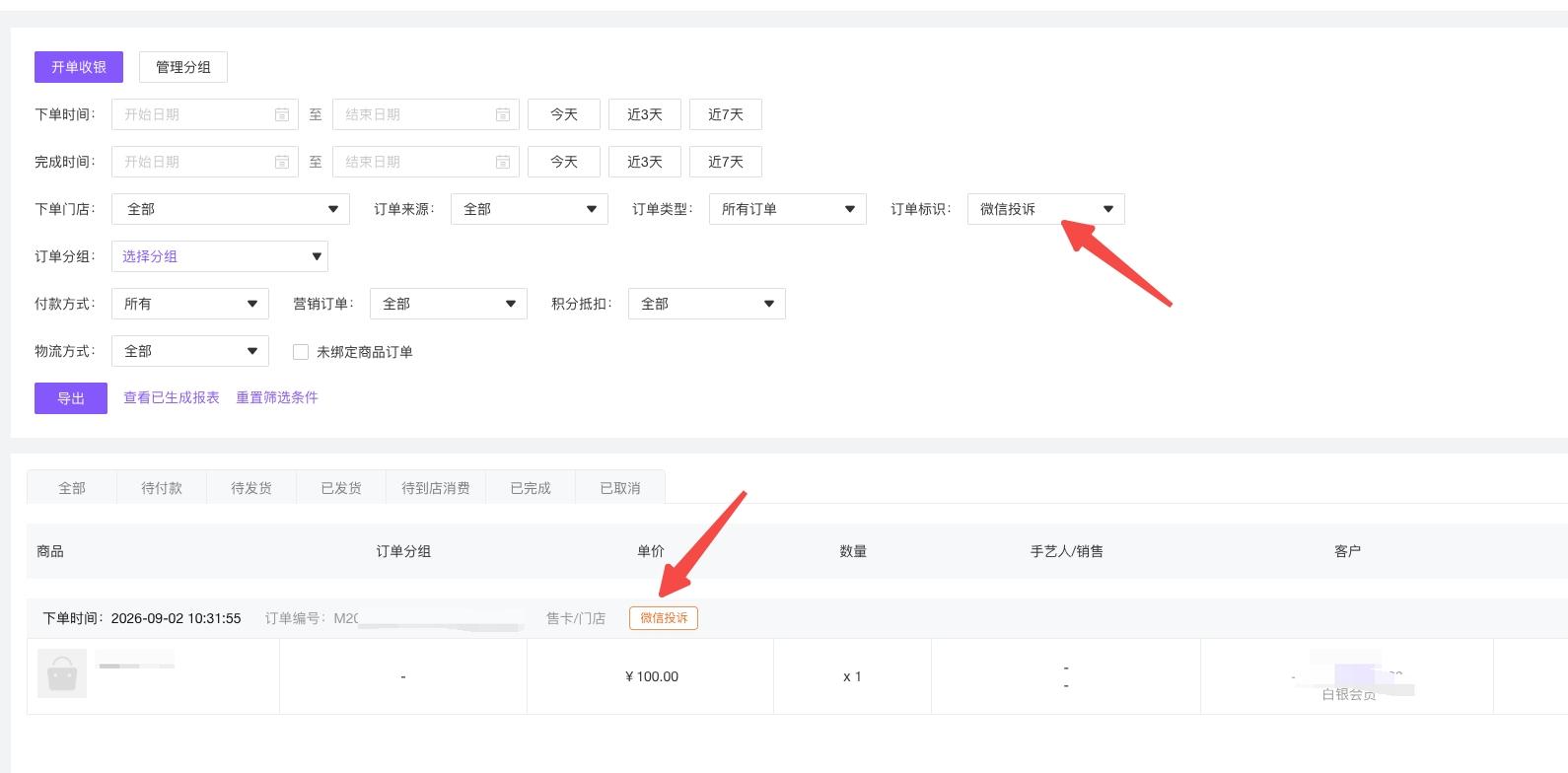Check the 未绑定商品订单 checkbox
The height and width of the screenshot is (773, 1568).
pyautogui.click(x=301, y=352)
